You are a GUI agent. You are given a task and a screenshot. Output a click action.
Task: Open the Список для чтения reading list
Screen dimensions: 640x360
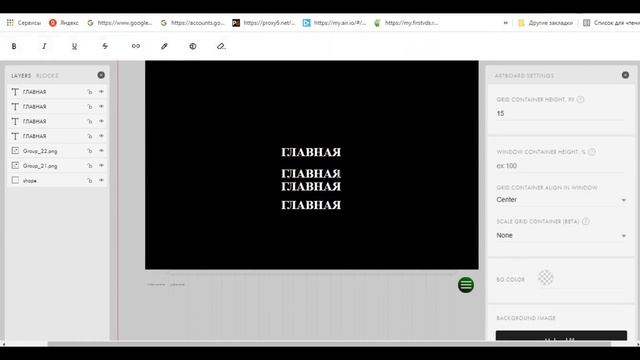611,23
